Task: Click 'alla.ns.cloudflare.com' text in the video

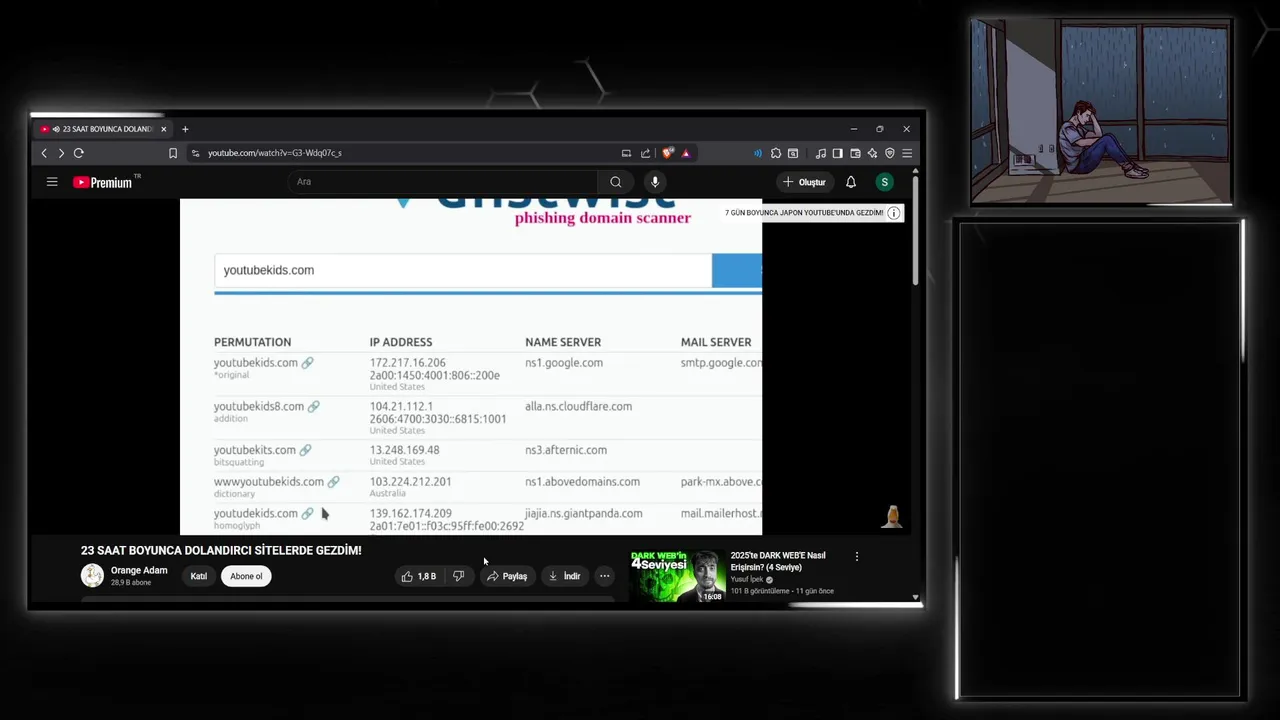Action: click(x=579, y=406)
